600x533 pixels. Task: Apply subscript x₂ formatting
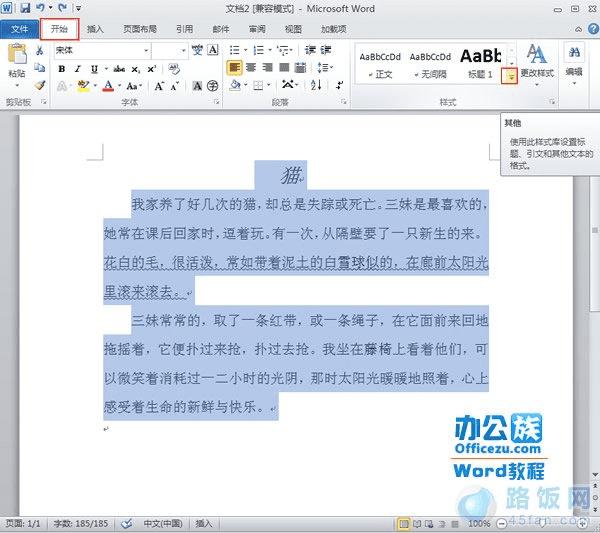(136, 69)
